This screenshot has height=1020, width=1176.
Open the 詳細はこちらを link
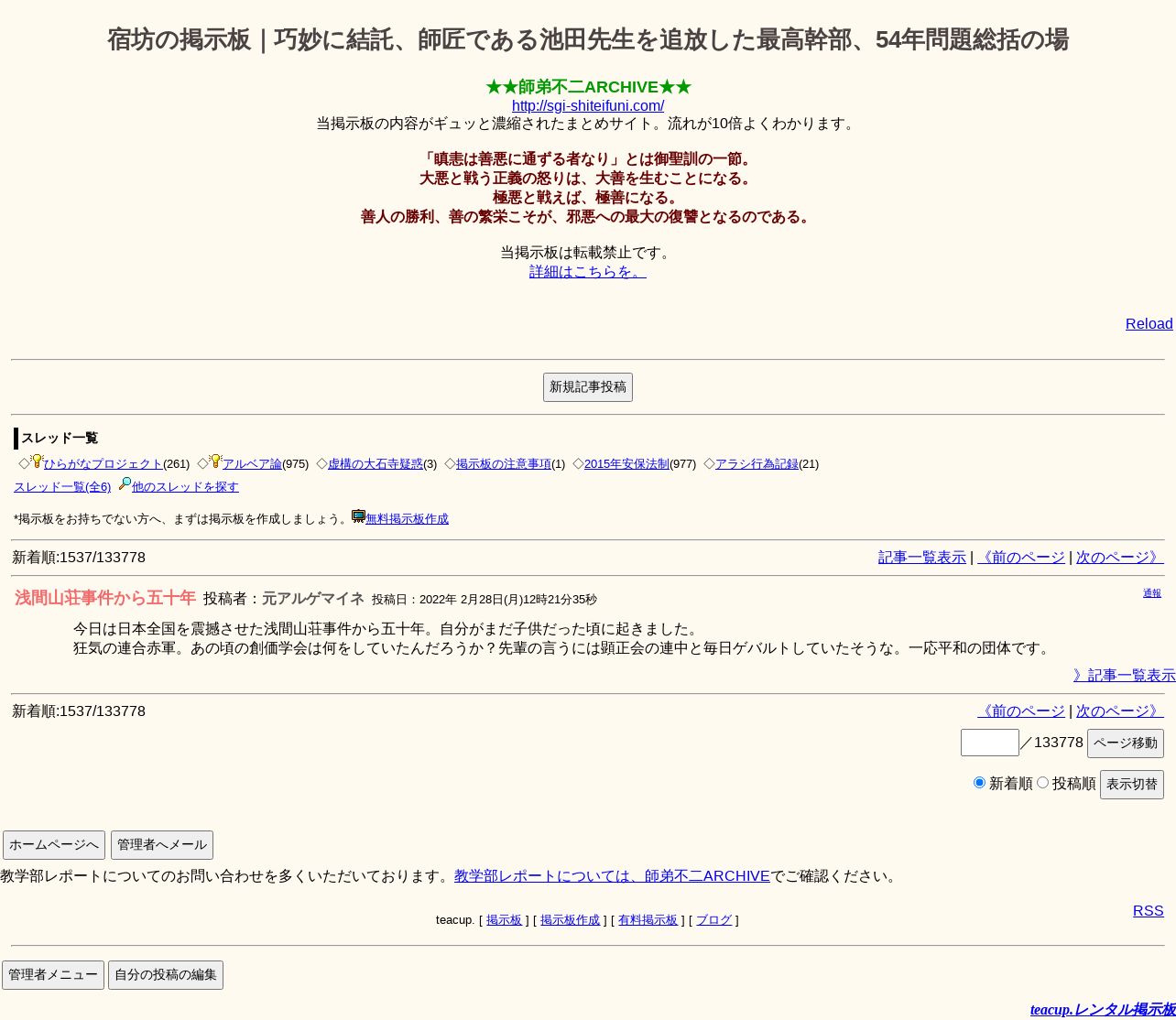(588, 272)
